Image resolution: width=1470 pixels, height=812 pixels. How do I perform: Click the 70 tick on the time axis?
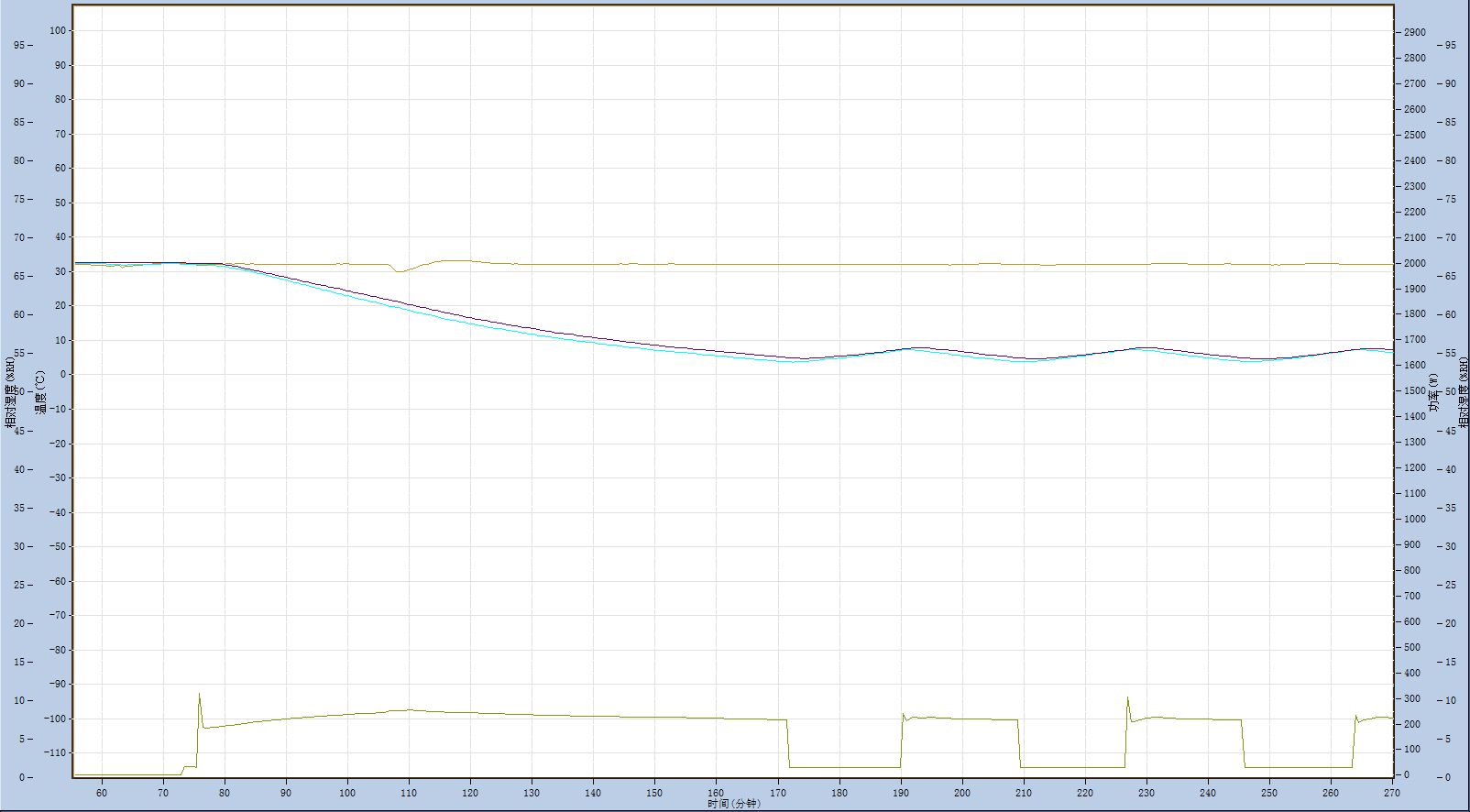pos(163,793)
